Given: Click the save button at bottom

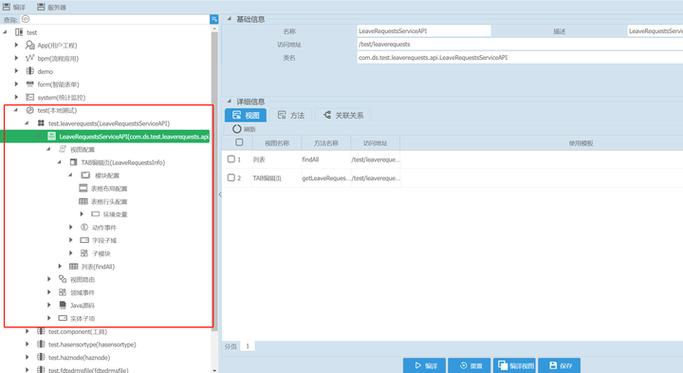Looking at the screenshot, I should tap(560, 365).
